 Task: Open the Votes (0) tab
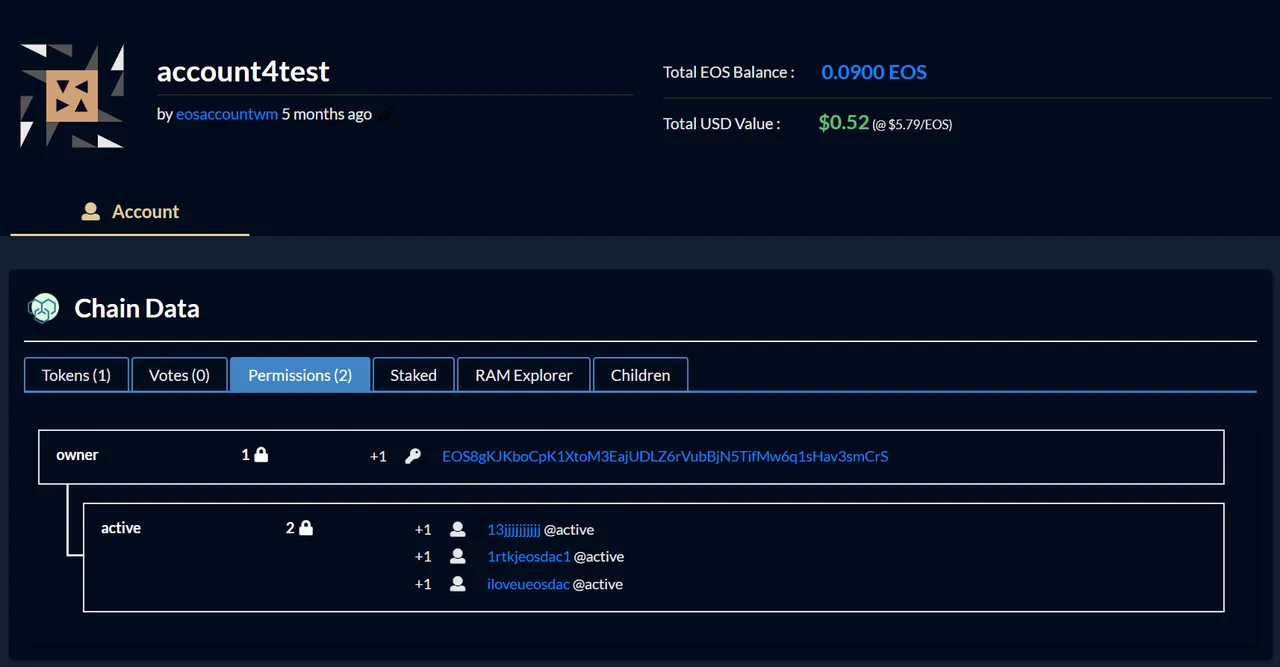(179, 375)
